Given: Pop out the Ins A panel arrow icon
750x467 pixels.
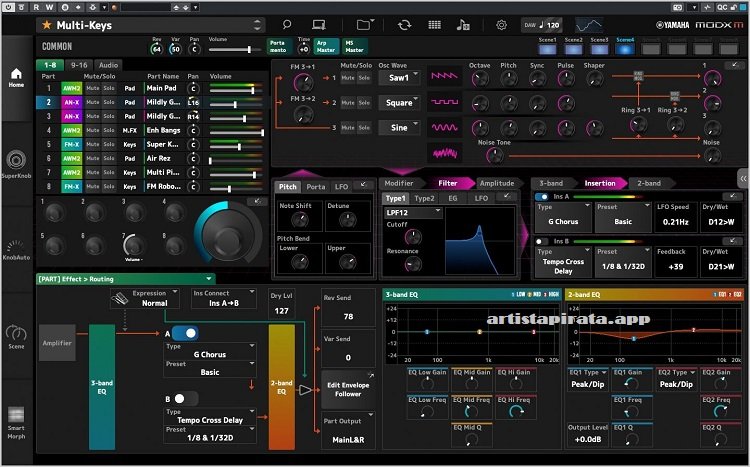Looking at the screenshot, I should 732,196.
